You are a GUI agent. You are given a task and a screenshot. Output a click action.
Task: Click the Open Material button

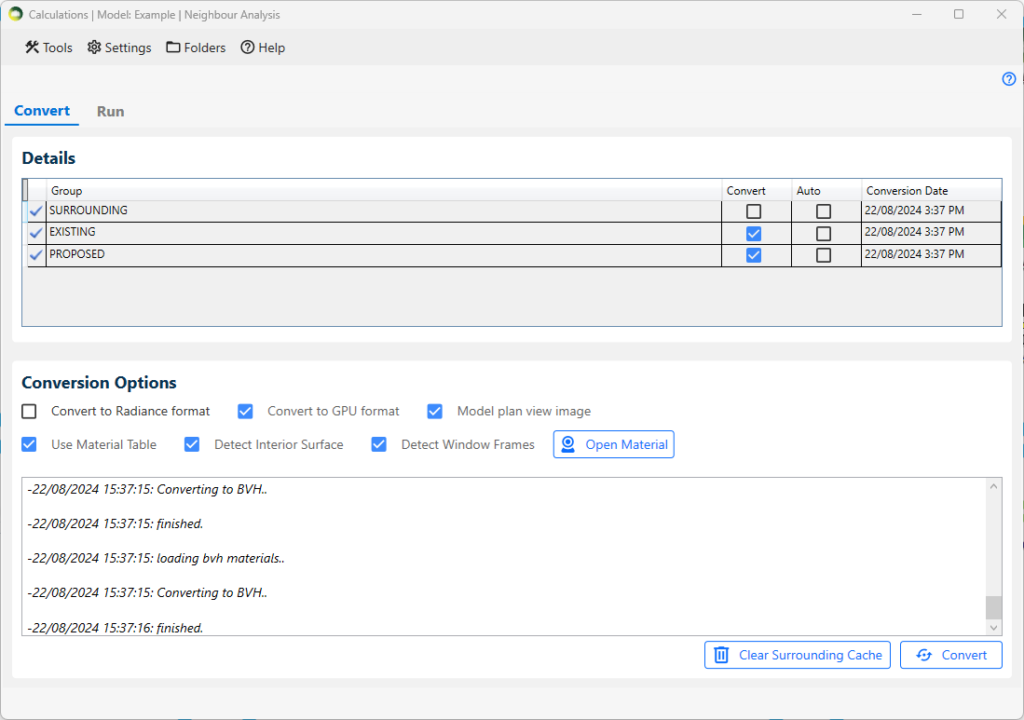tap(614, 444)
